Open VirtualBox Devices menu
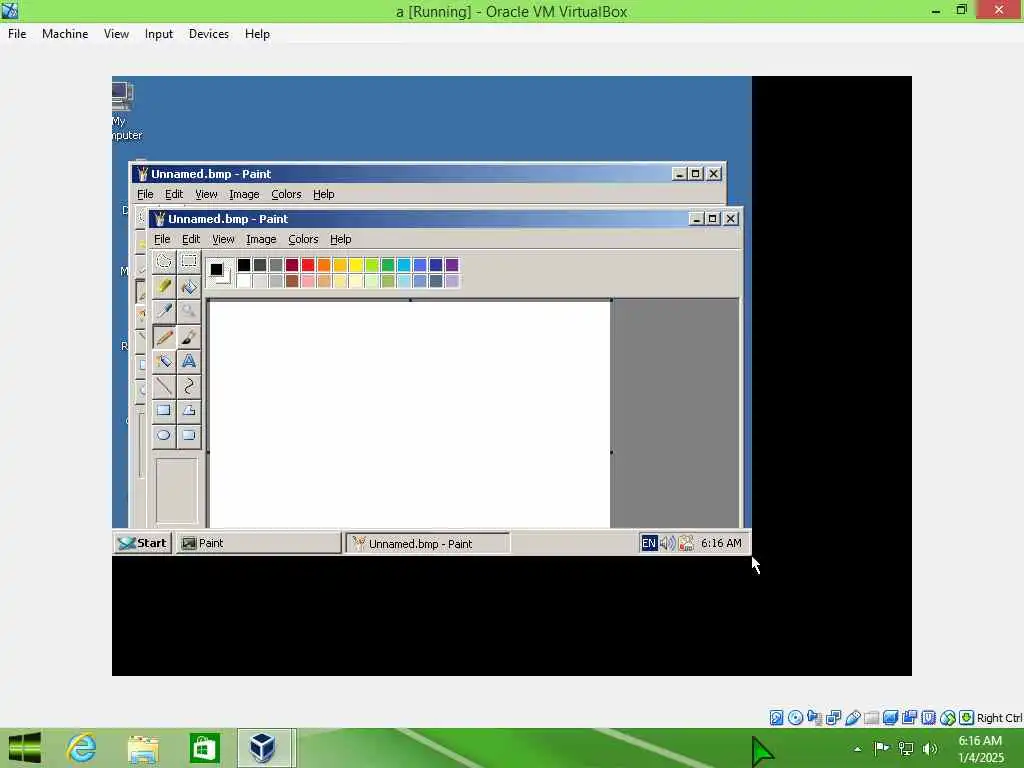The width and height of the screenshot is (1024, 768). [x=209, y=34]
